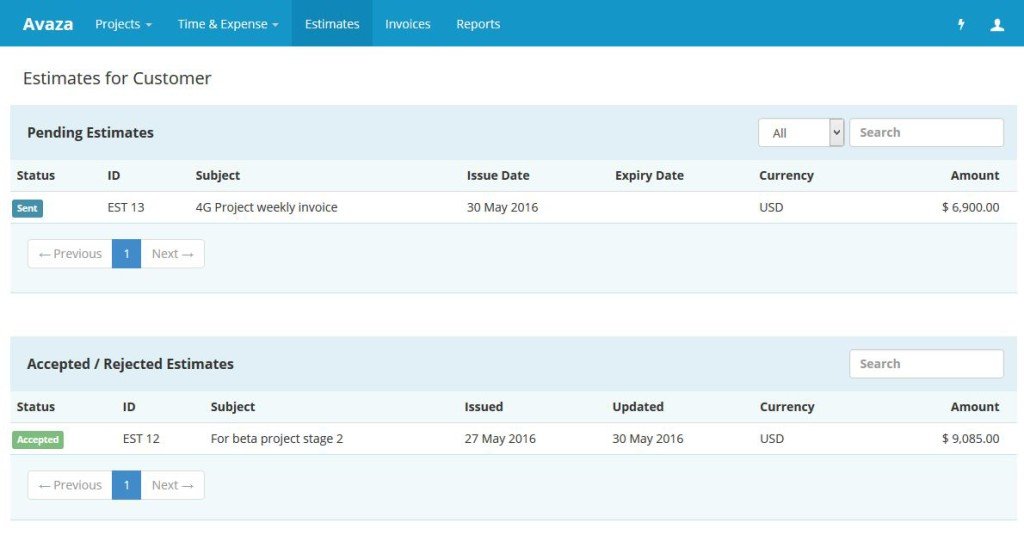Screen dimensions: 1024x535
Task: Open the All status filter dropdown
Action: click(801, 133)
